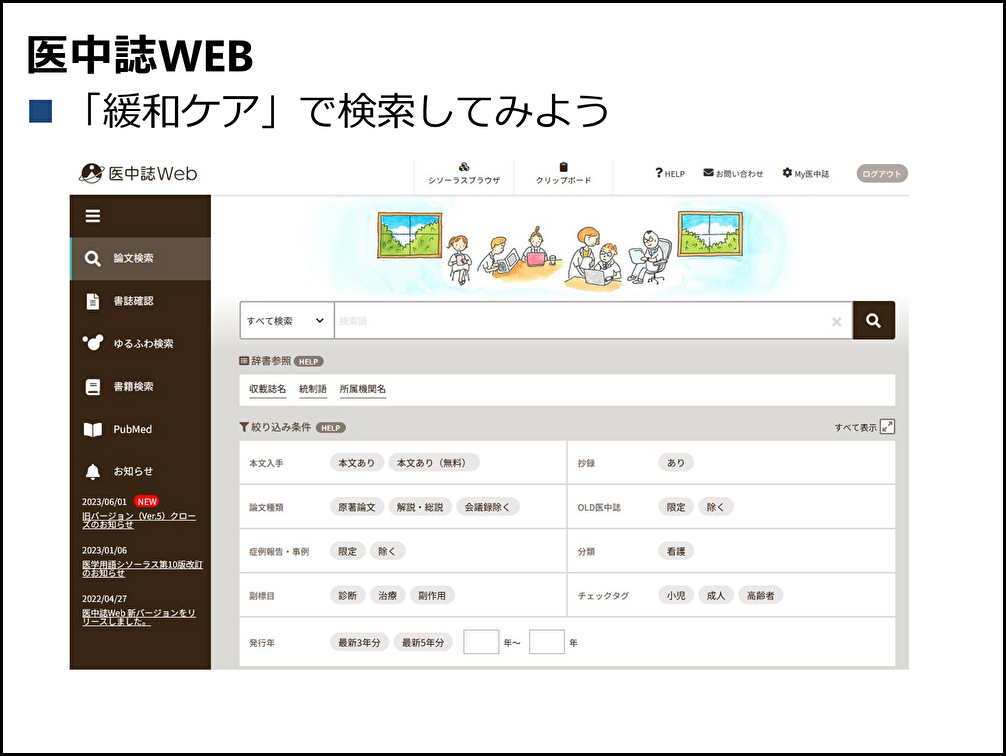Toggle the 最新5年分 filter
1006x756 pixels.
pyautogui.click(x=423, y=642)
